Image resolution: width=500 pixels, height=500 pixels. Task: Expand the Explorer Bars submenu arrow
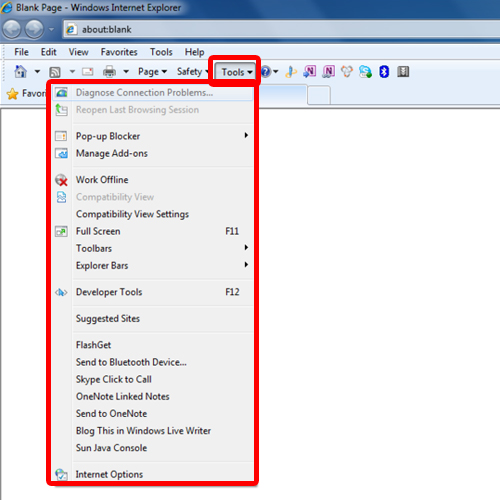click(x=246, y=265)
